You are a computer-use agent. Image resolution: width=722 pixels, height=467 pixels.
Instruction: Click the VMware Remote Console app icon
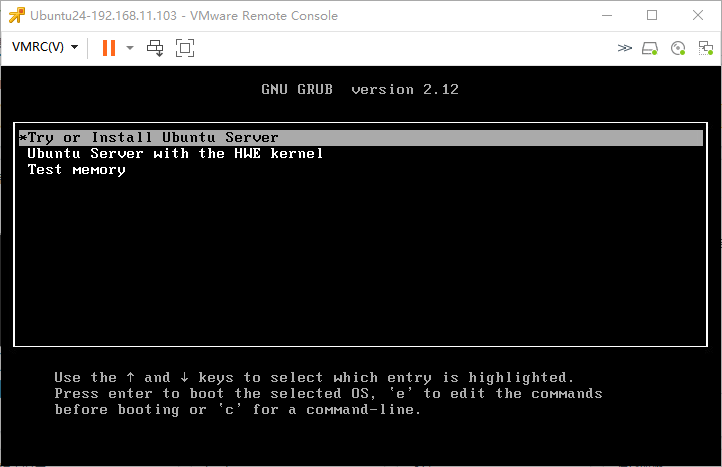(x=17, y=15)
